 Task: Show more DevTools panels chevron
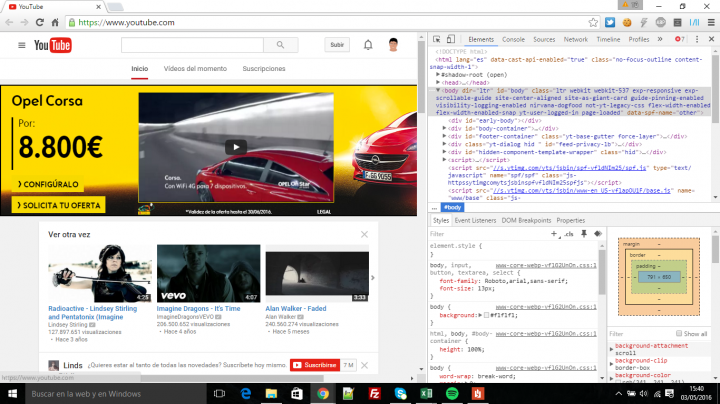660,39
